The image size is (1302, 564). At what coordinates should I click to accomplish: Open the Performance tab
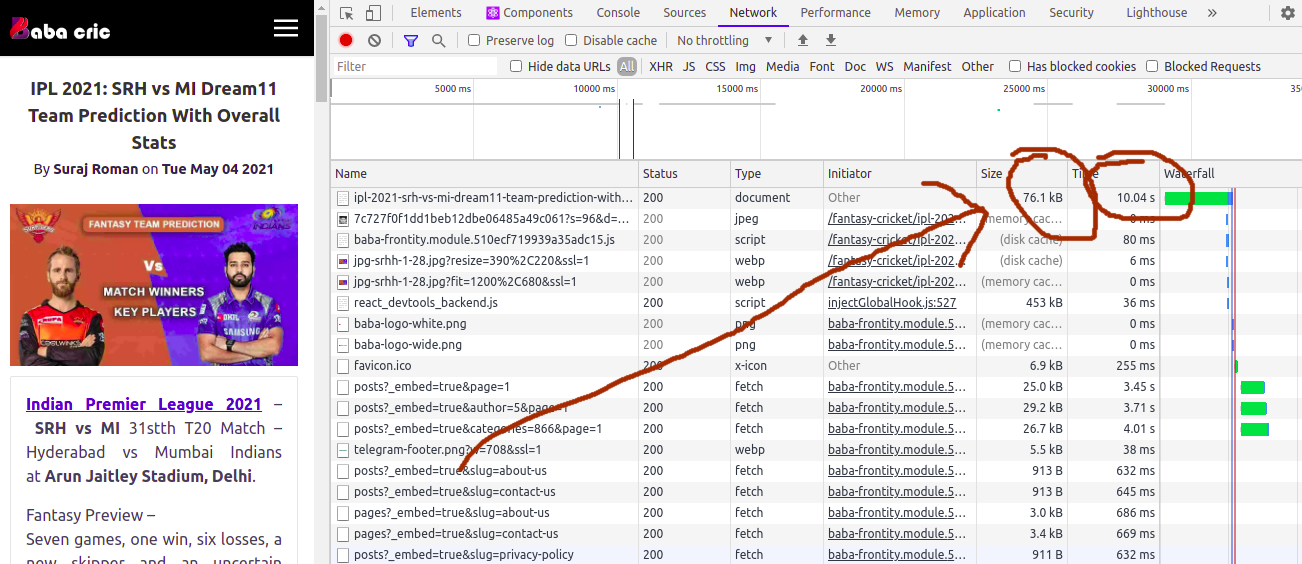[x=835, y=13]
